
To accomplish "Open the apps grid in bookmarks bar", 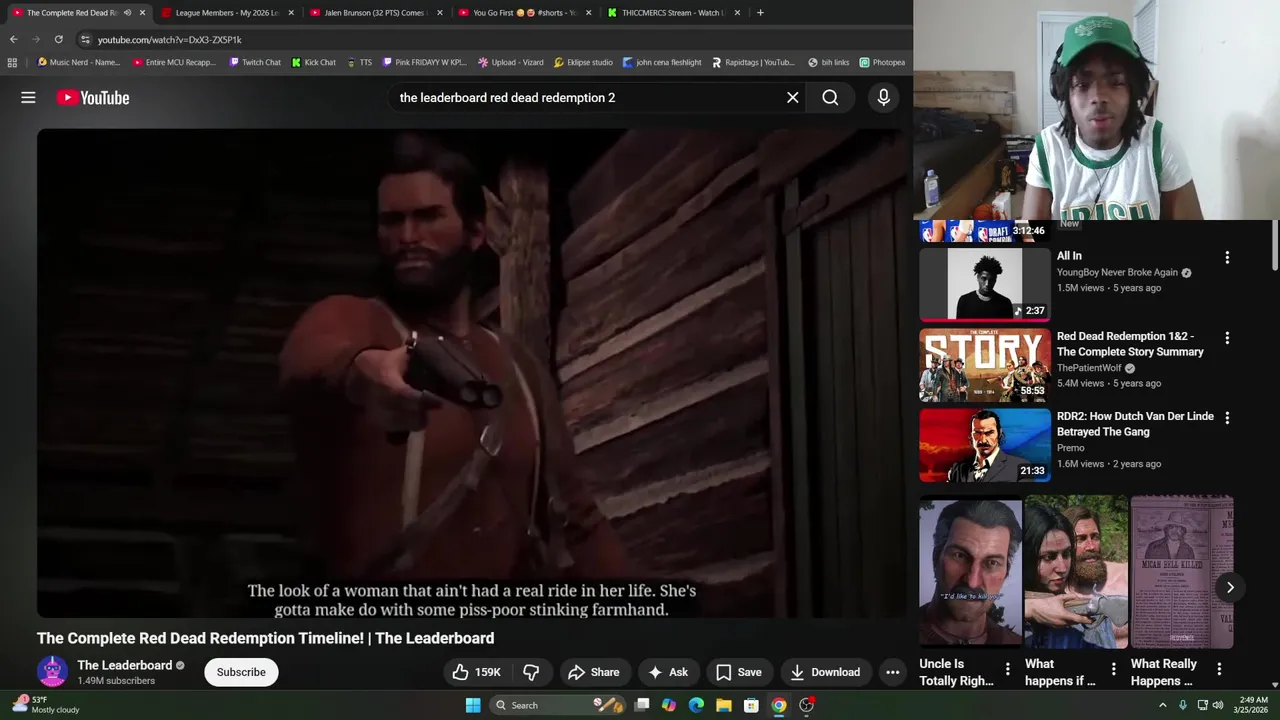I will pos(12,62).
